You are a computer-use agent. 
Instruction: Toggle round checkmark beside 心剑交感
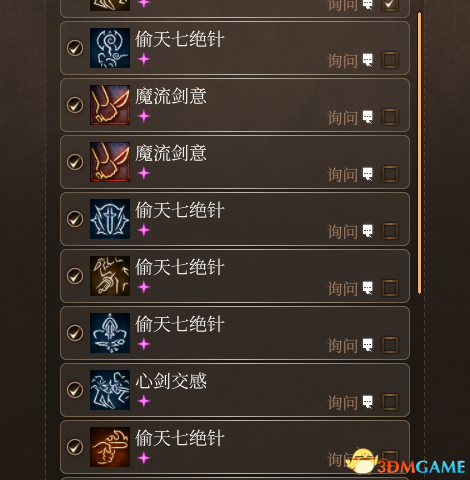click(x=75, y=390)
